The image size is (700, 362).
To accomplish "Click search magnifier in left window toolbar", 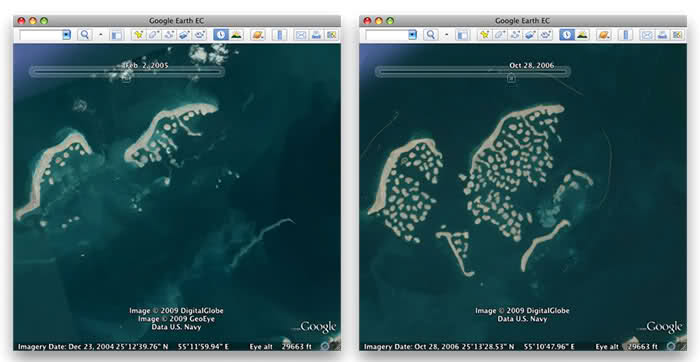I will [84, 35].
